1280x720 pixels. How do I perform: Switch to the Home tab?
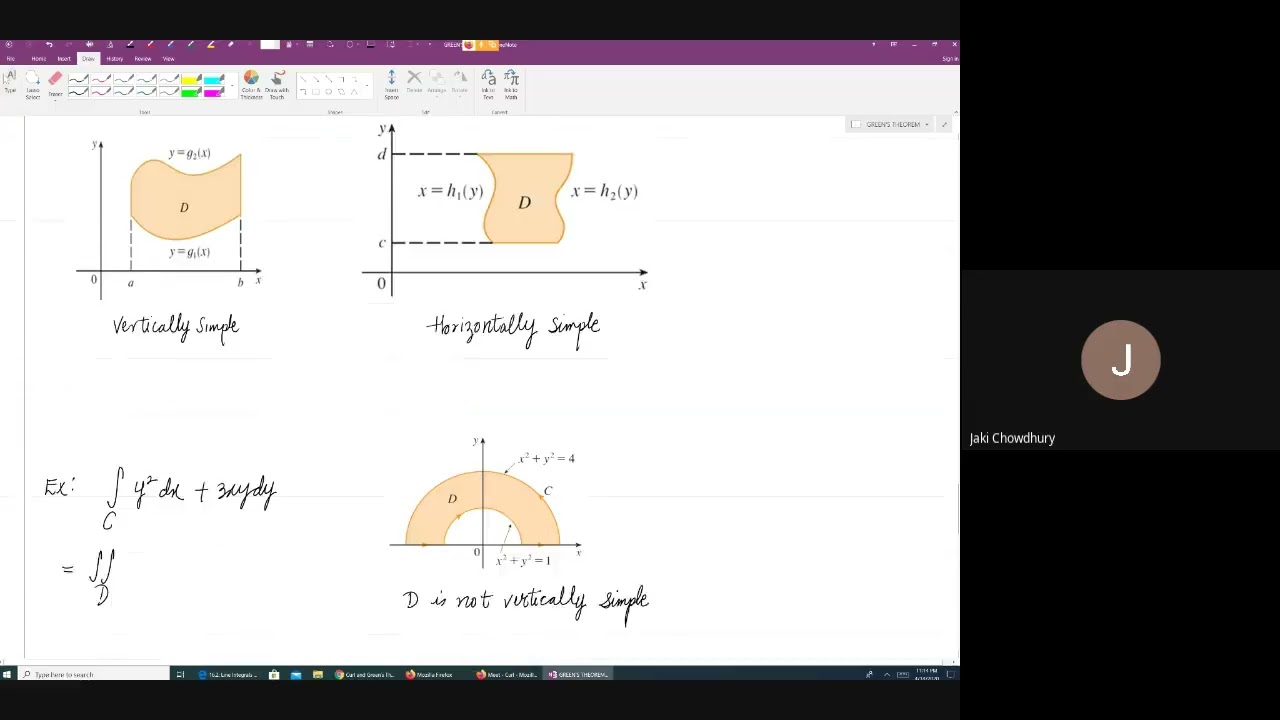click(x=38, y=59)
